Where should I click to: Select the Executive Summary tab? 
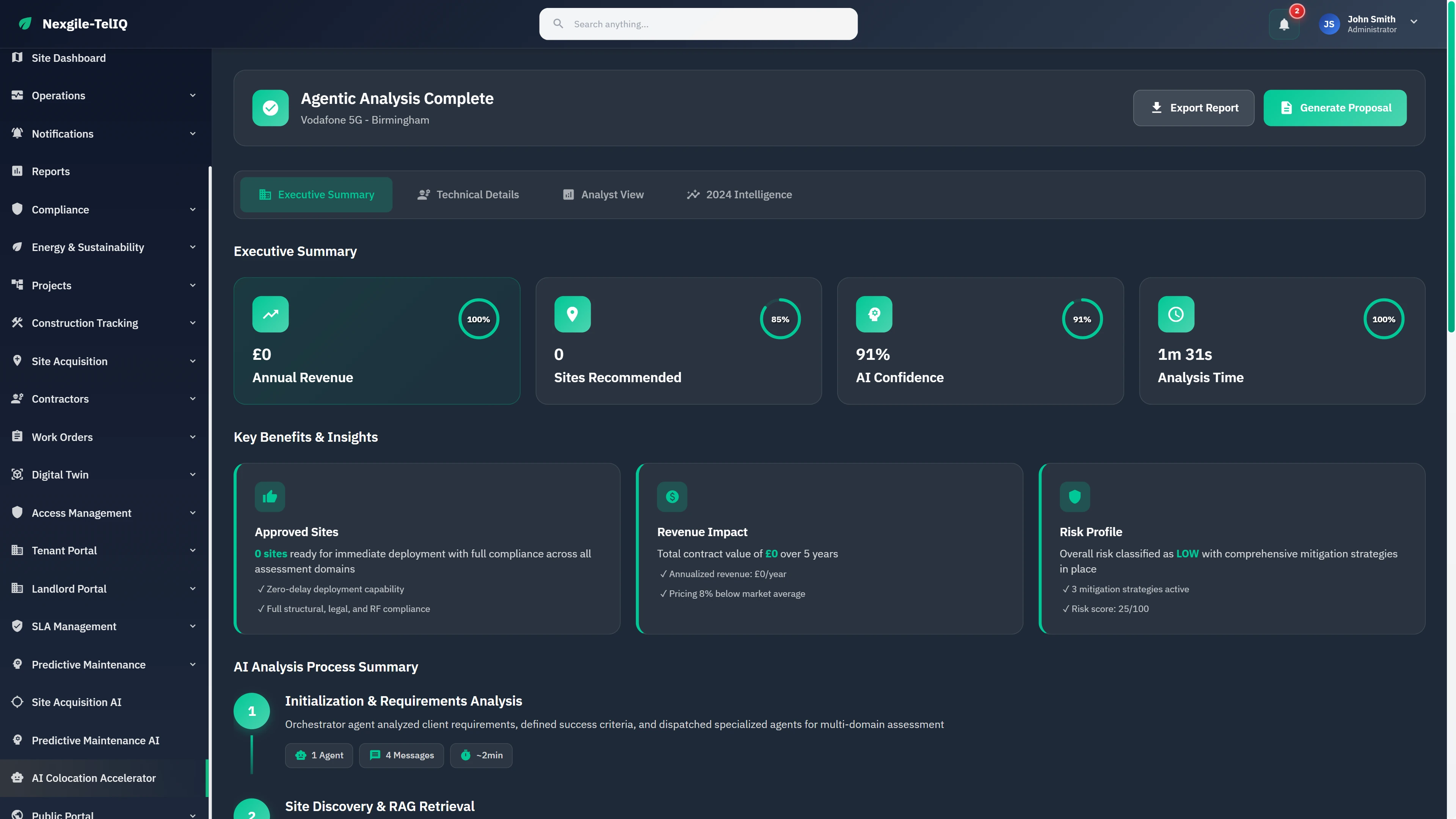[316, 195]
